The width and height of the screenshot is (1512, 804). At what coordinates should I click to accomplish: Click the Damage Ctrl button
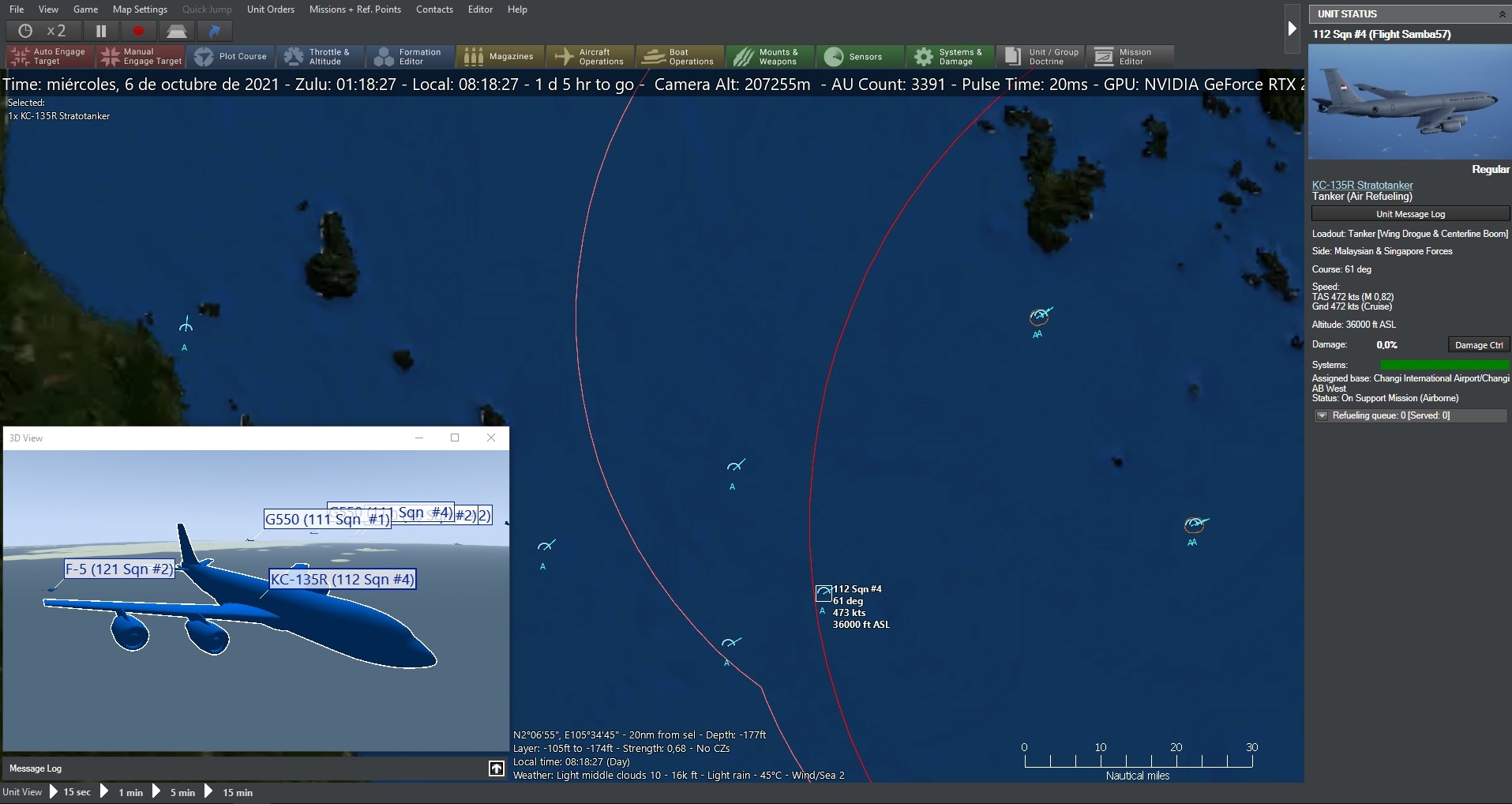[1477, 344]
